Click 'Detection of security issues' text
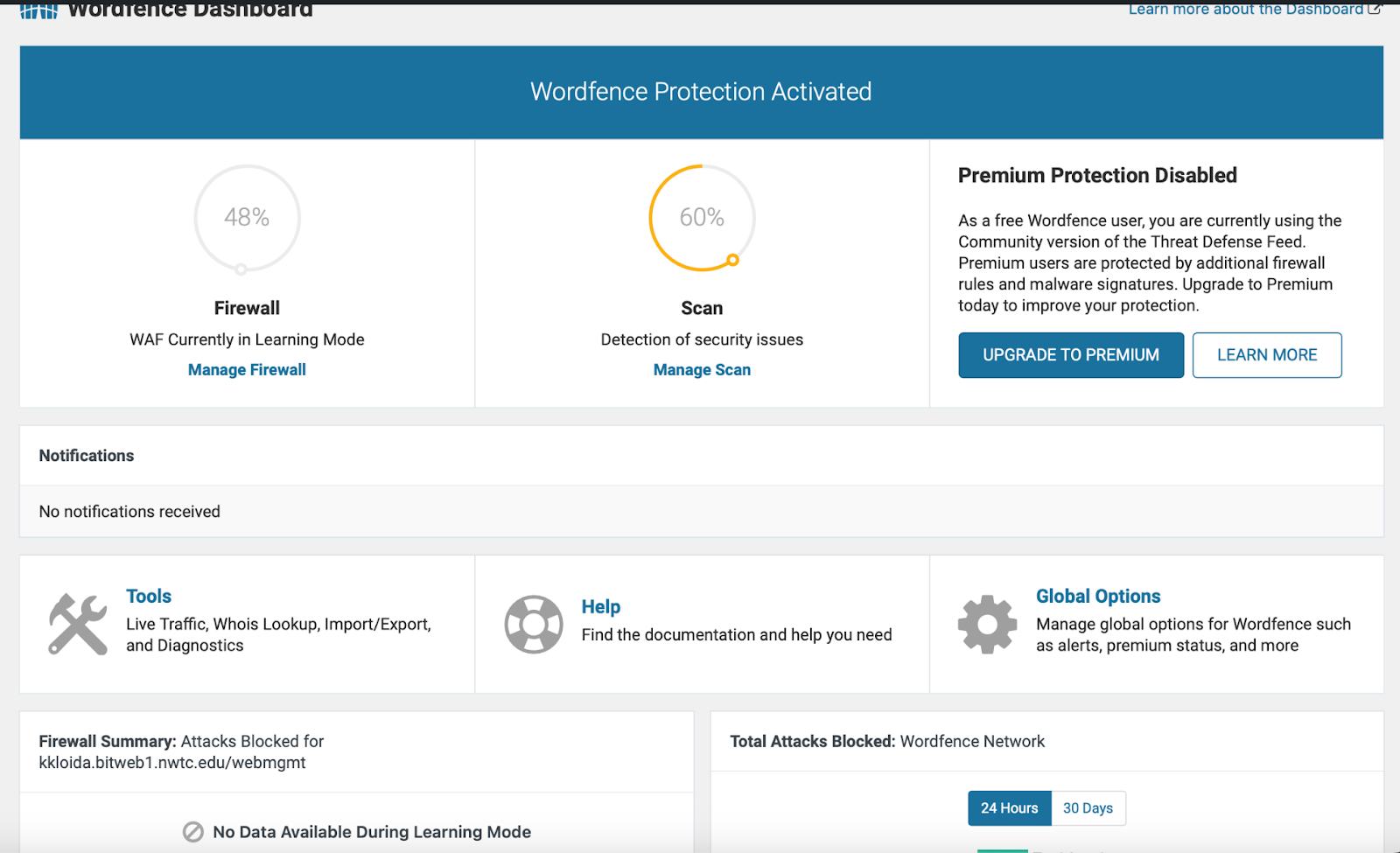This screenshot has width=1400, height=853. pos(702,339)
